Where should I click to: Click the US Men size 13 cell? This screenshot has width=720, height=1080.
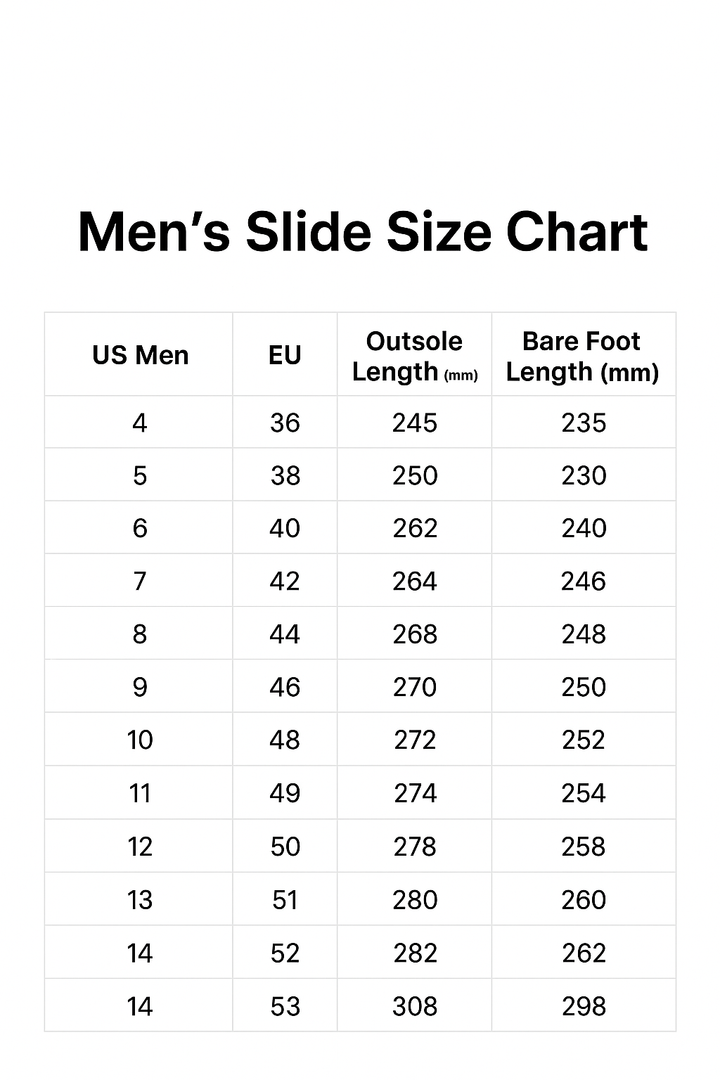[x=140, y=900]
